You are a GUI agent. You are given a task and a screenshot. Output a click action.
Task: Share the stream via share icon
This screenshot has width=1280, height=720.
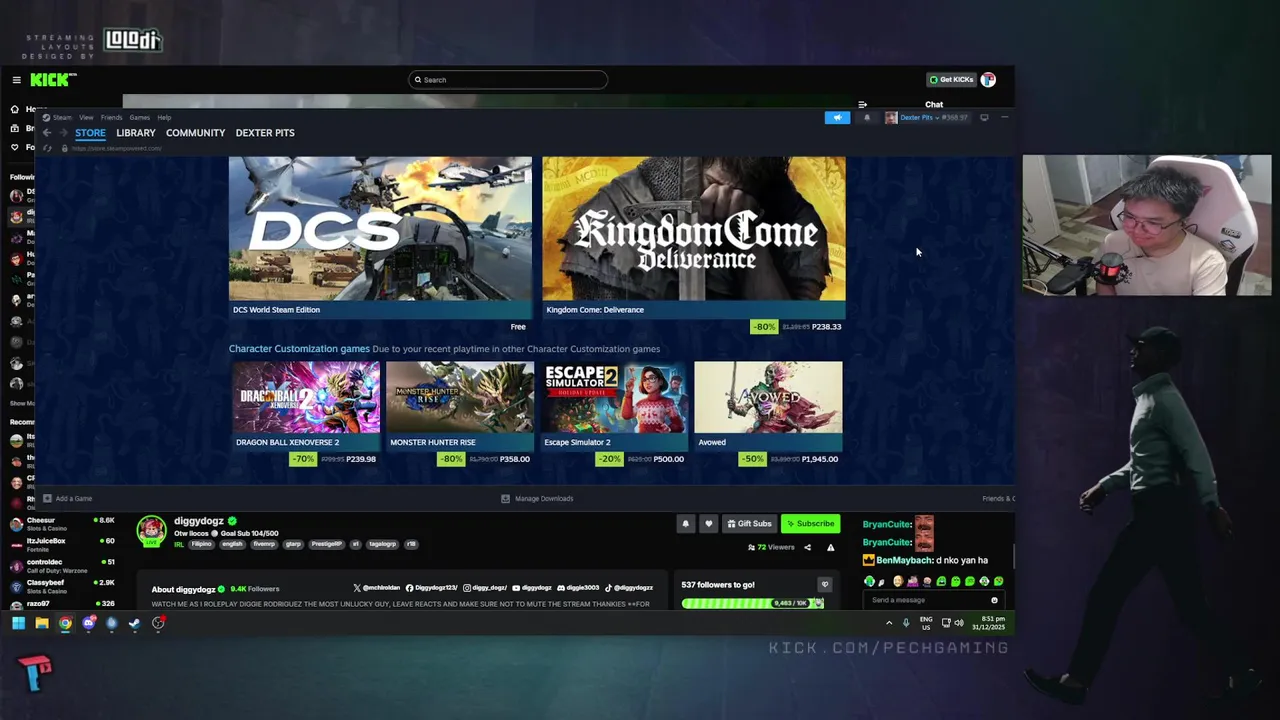tap(809, 547)
